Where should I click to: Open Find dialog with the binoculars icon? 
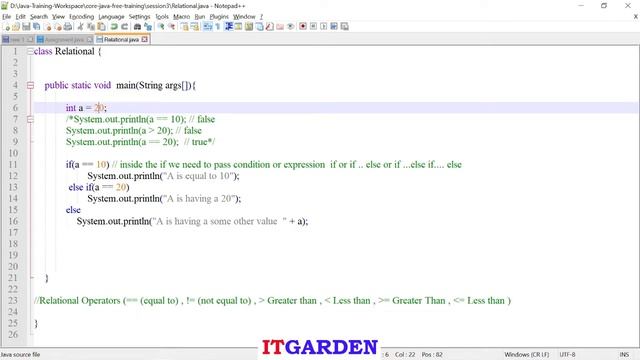point(138,27)
